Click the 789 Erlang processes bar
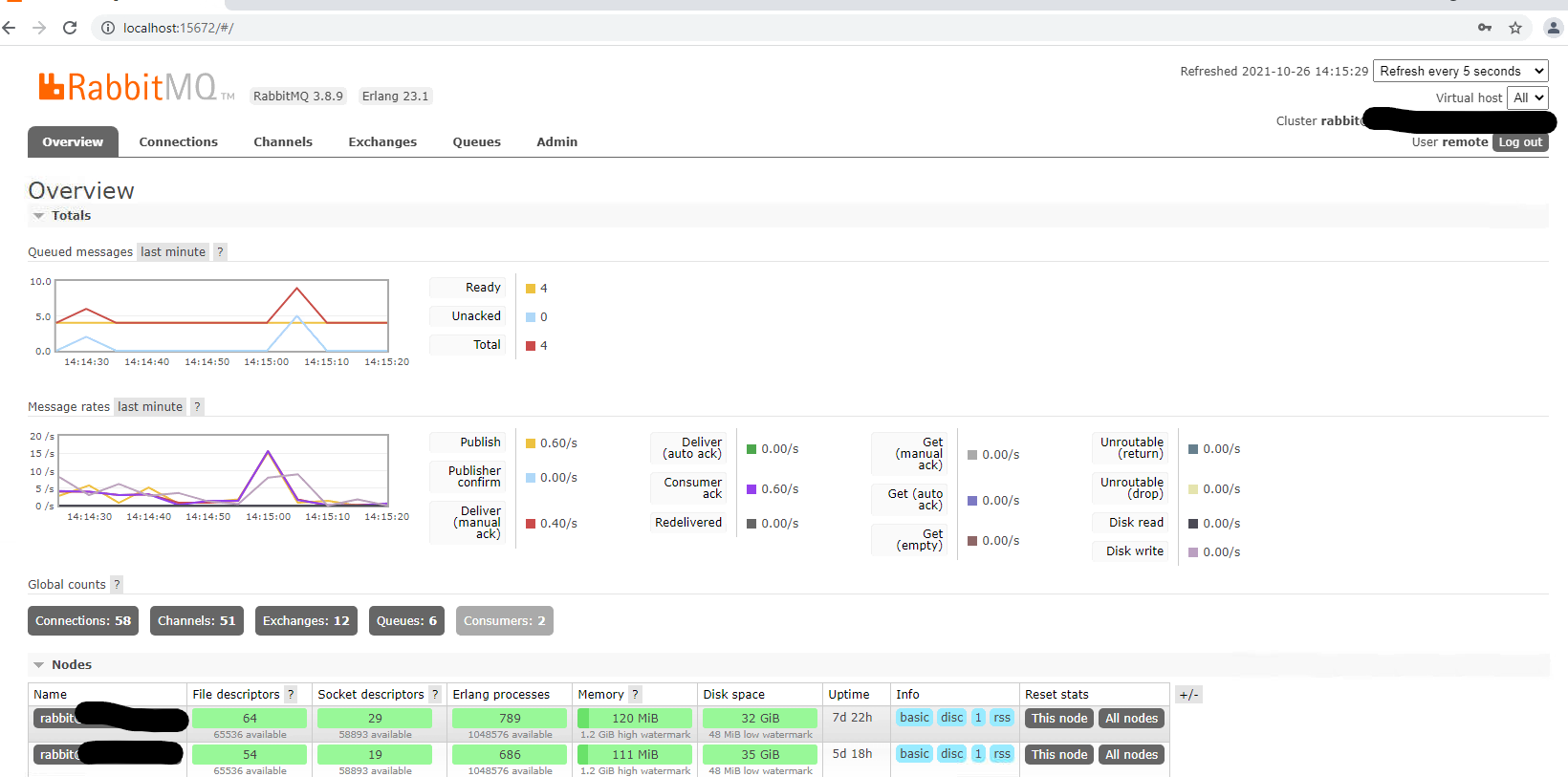 (510, 719)
